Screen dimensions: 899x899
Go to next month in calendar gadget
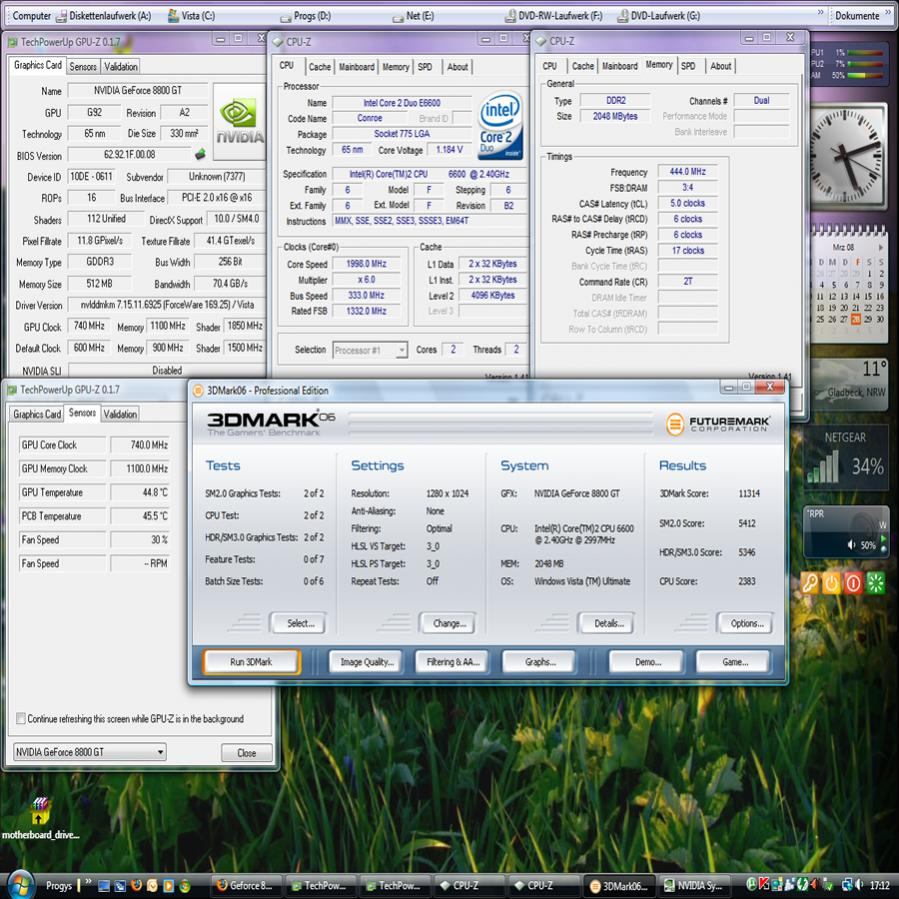881,247
